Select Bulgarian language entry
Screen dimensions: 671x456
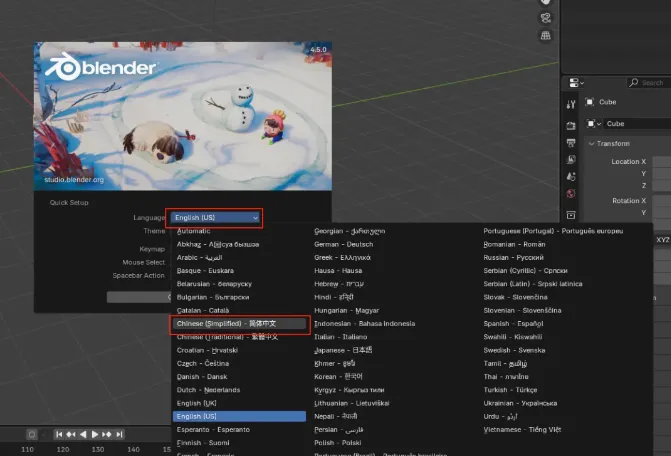point(239,297)
